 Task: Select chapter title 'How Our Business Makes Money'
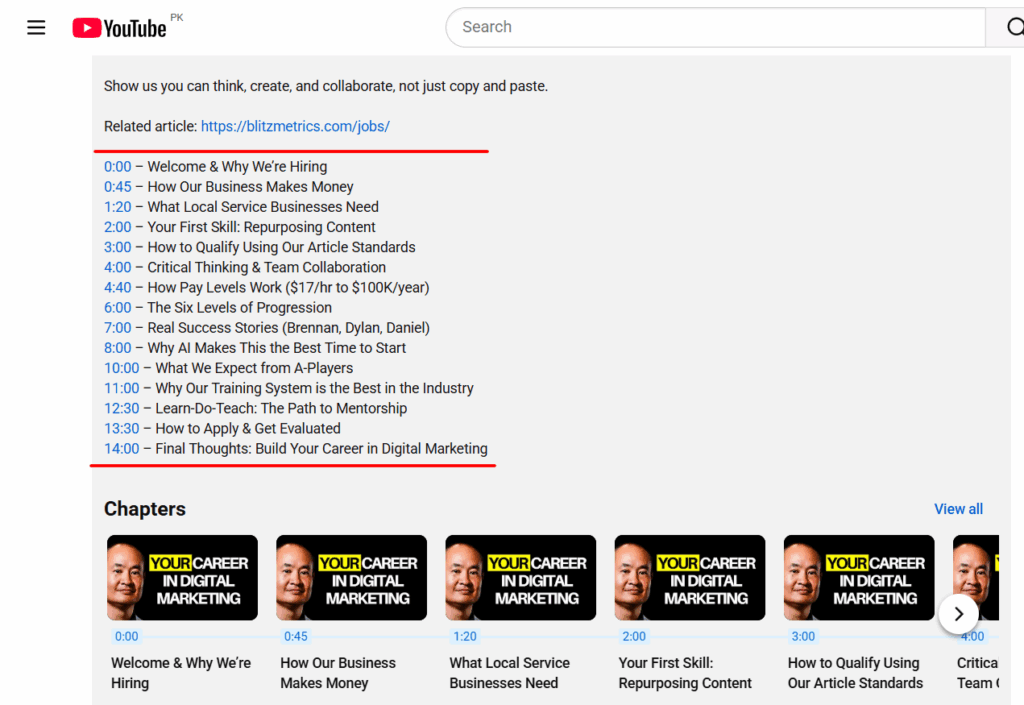tap(338, 673)
